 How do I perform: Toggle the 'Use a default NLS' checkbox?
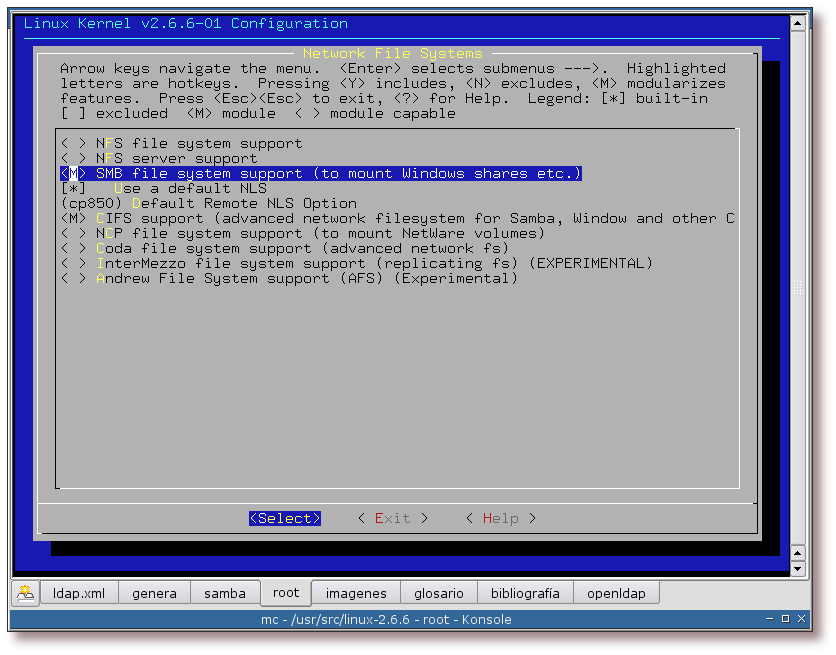click(x=73, y=188)
